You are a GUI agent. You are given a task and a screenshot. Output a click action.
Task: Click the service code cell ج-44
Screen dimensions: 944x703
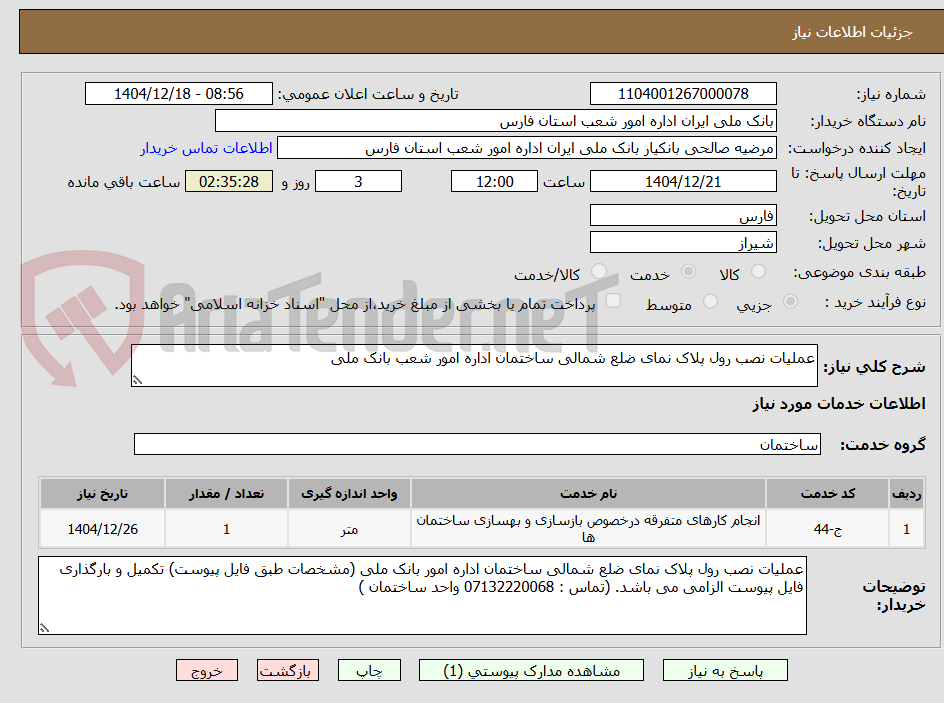pyautogui.click(x=827, y=529)
